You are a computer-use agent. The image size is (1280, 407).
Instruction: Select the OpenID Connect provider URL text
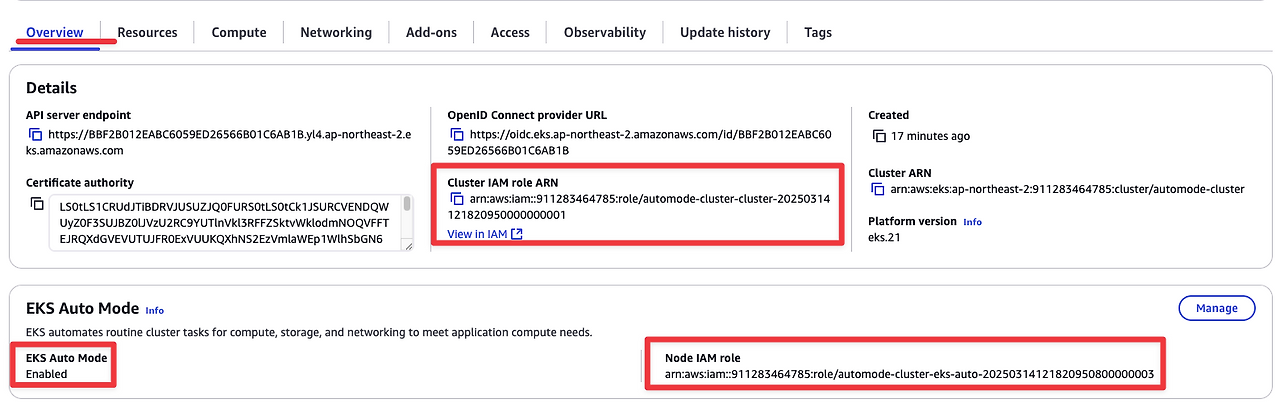640,142
